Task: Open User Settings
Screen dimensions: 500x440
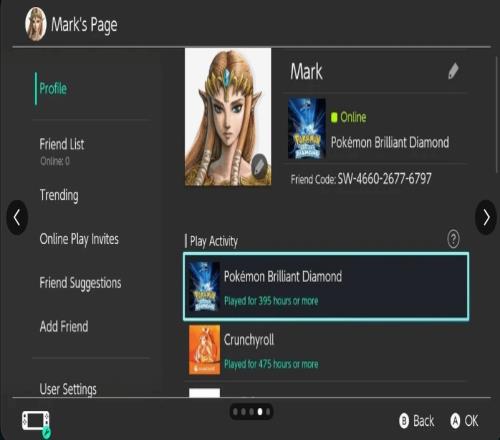Action: click(x=68, y=389)
